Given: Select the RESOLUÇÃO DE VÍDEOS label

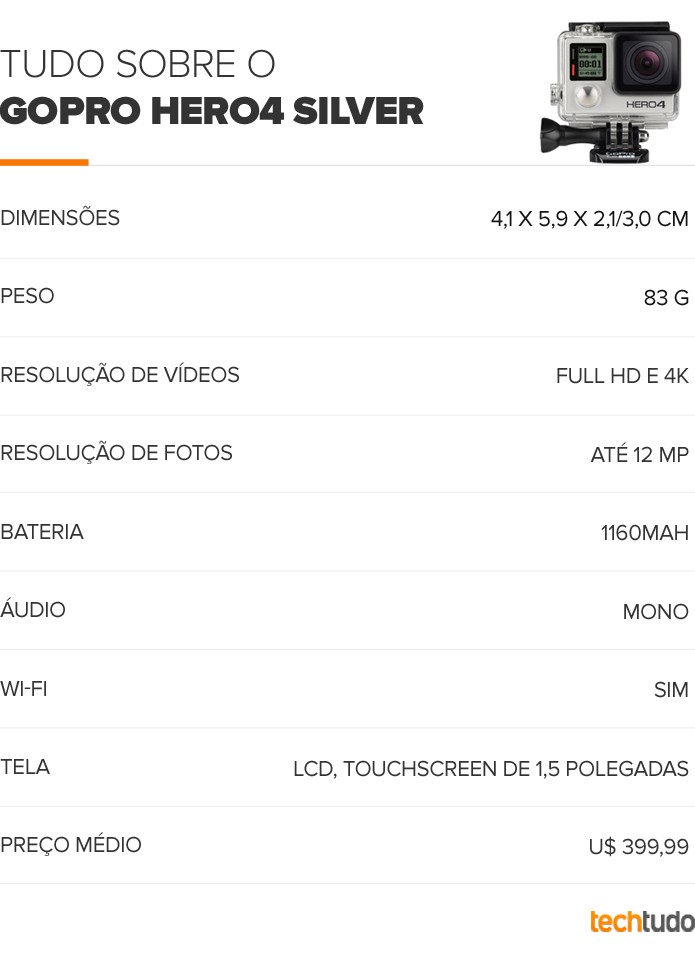Looking at the screenshot, I should 120,374.
